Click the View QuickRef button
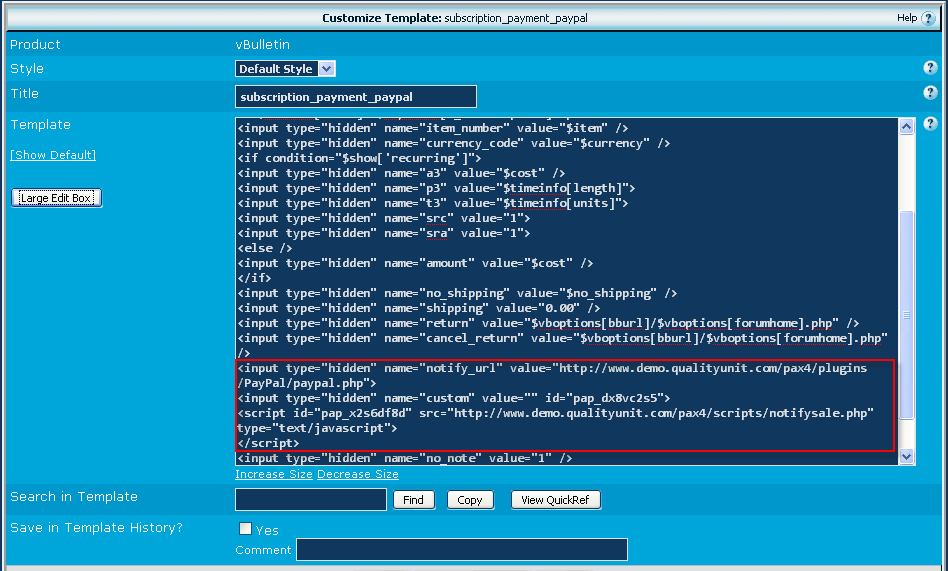Screen dimensions: 948x571 coord(555,500)
